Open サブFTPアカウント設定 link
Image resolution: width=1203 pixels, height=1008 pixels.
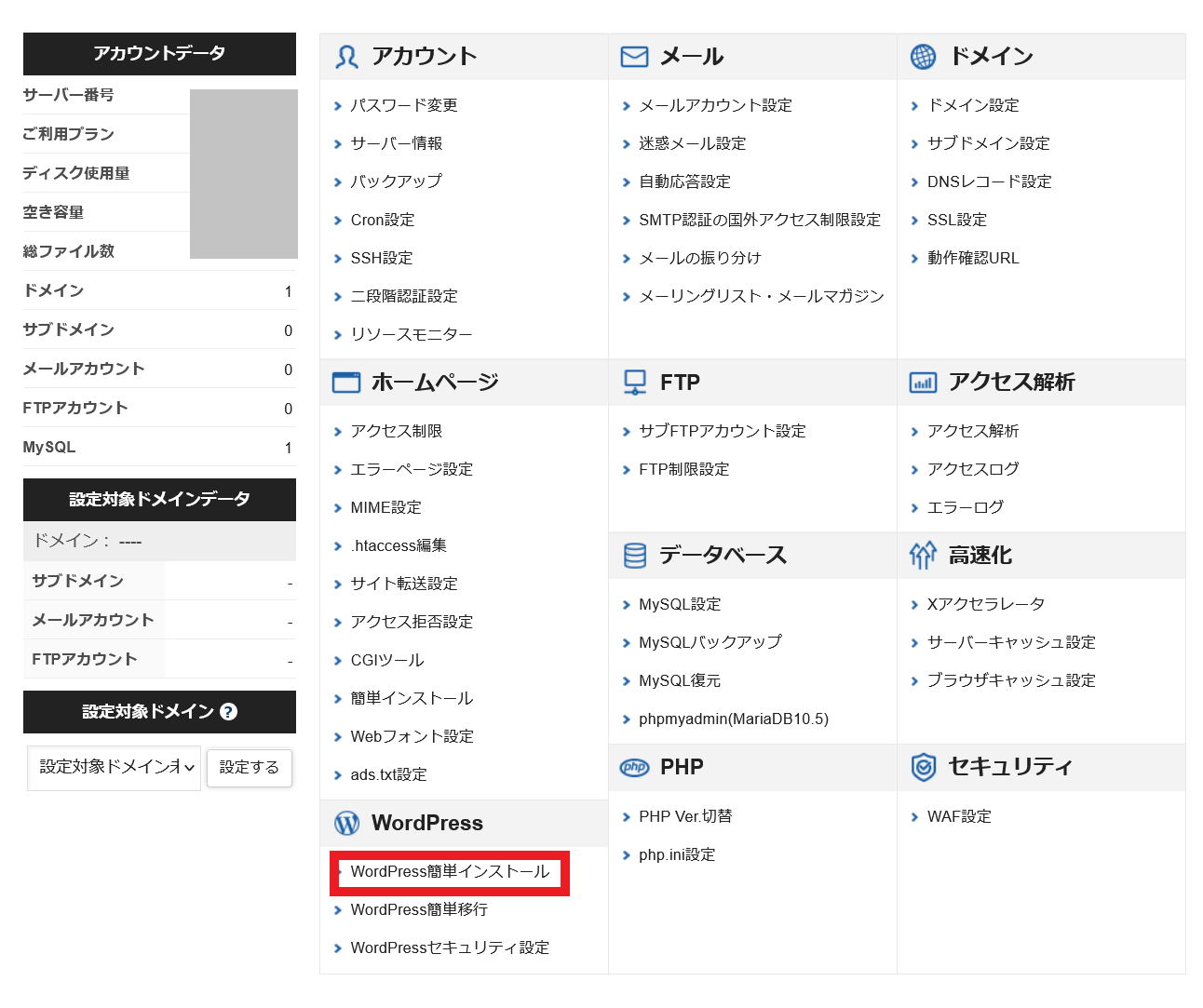[723, 431]
